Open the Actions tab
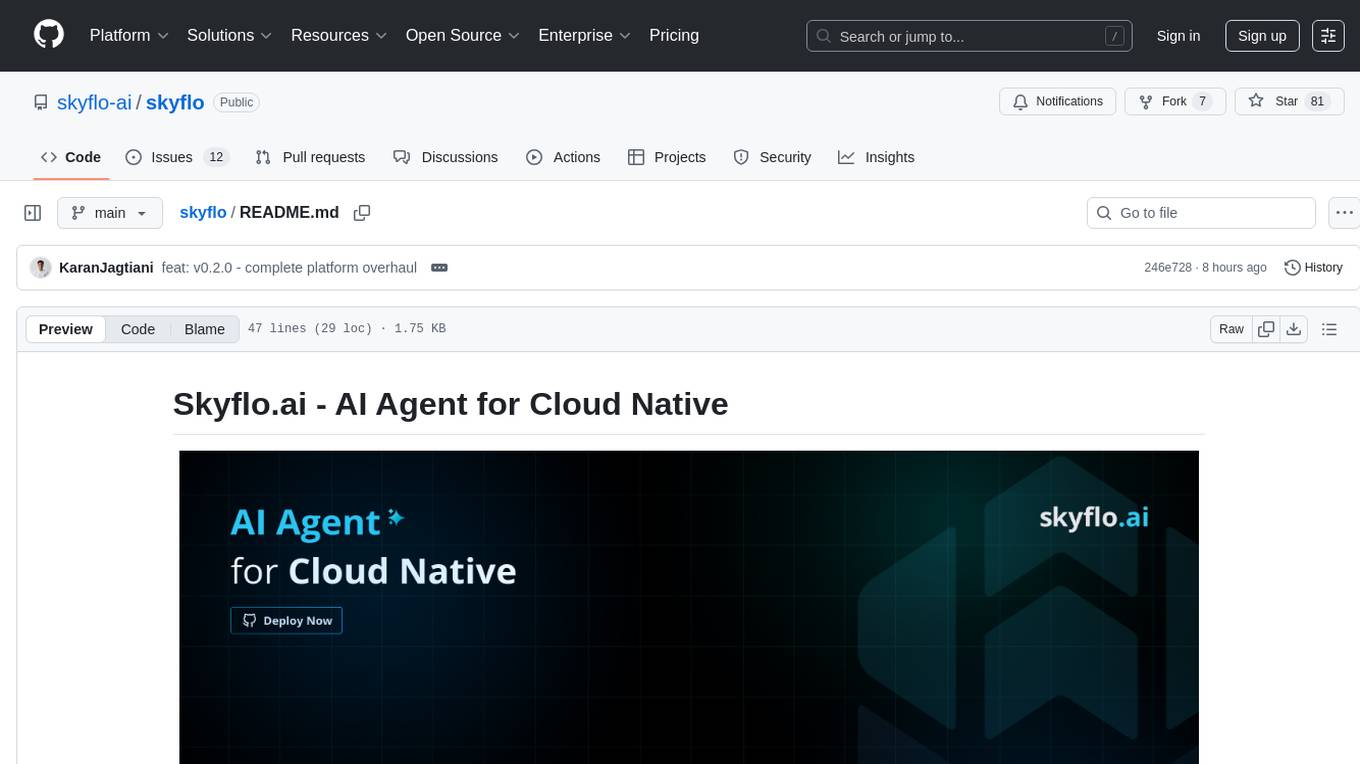 (563, 157)
